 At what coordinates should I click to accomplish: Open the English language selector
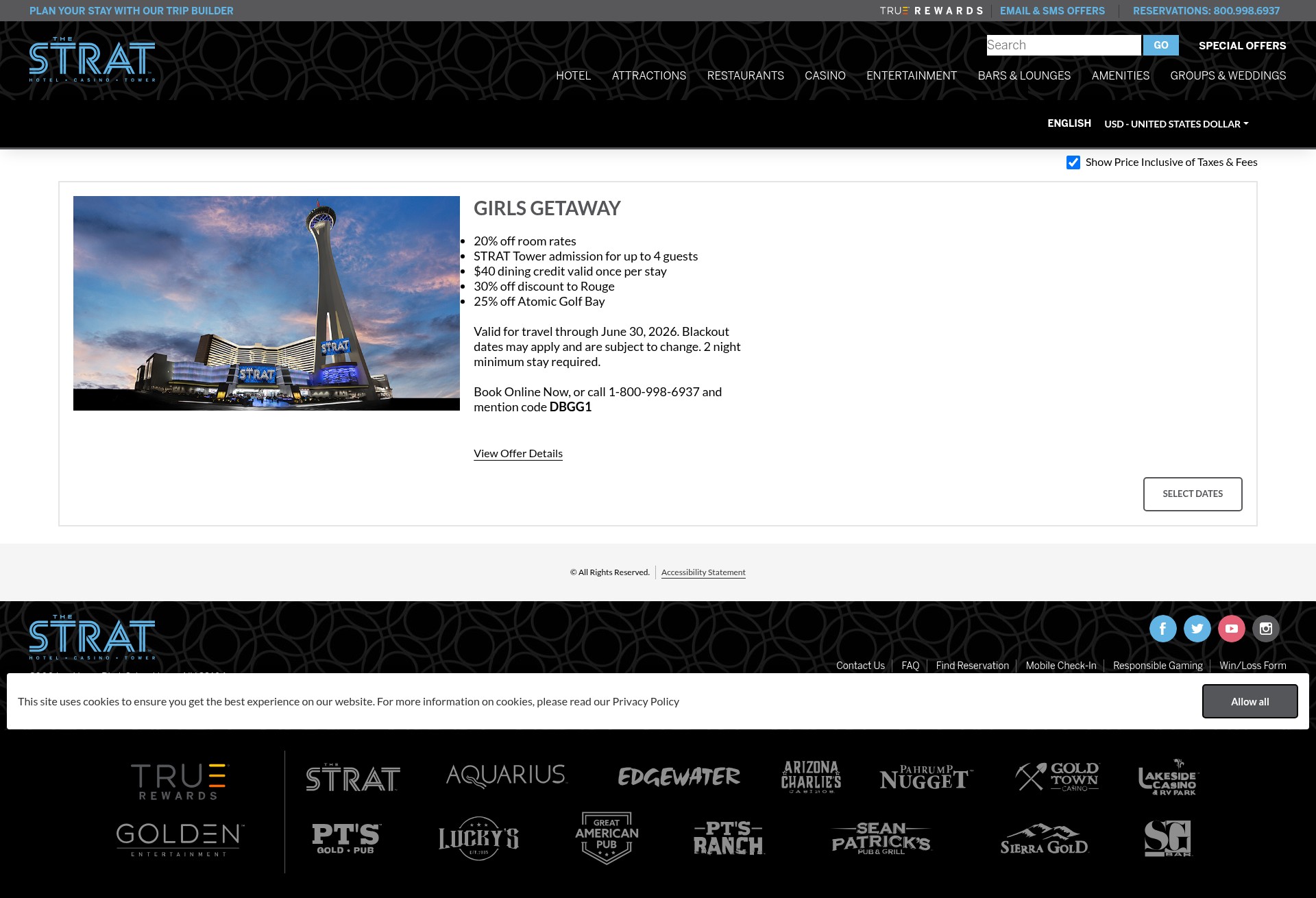[x=1069, y=123]
